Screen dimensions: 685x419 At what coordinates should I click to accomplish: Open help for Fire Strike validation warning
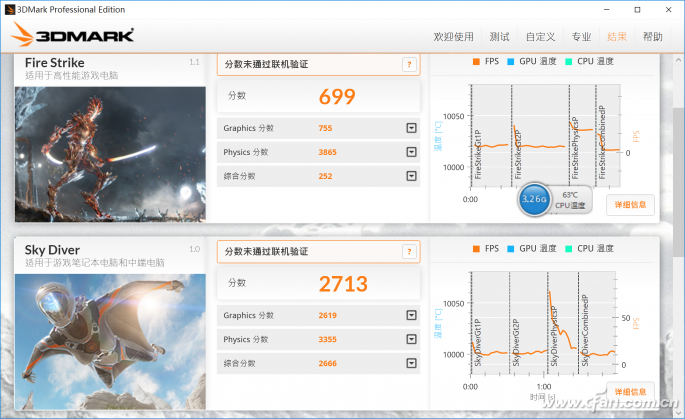[x=409, y=64]
